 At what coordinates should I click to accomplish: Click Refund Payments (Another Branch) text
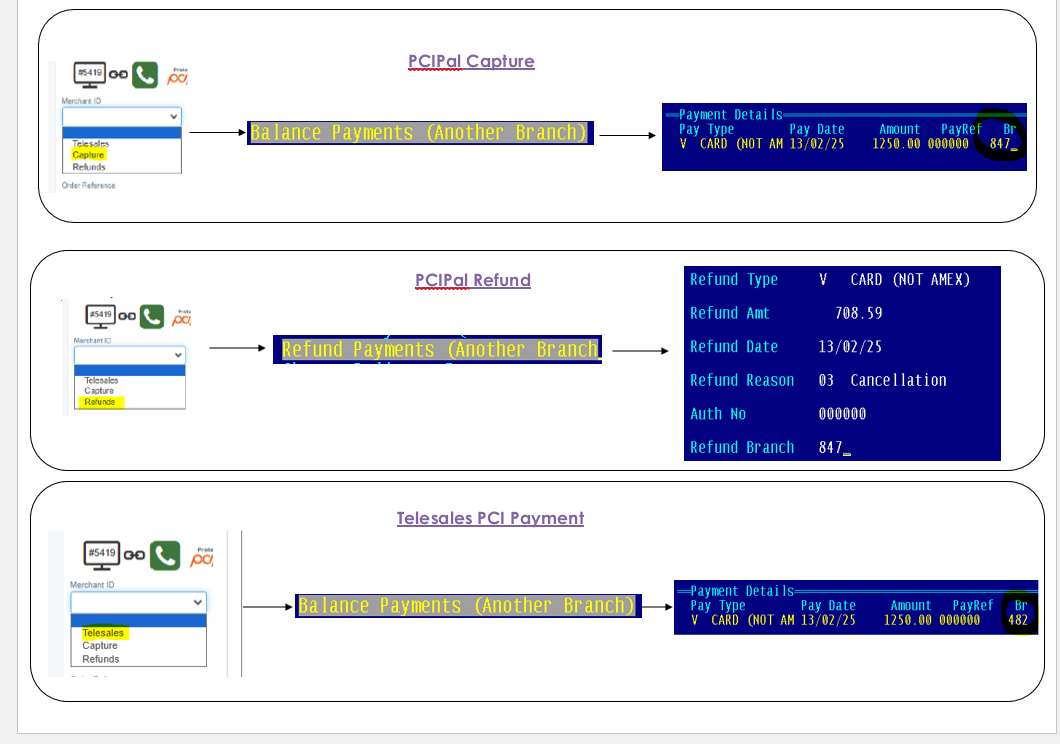[x=439, y=349]
